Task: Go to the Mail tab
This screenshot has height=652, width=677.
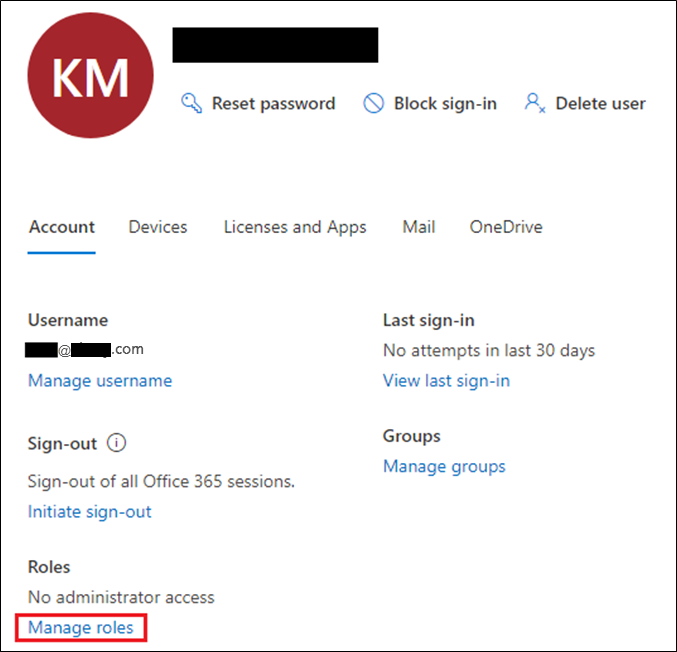Action: pyautogui.click(x=418, y=227)
